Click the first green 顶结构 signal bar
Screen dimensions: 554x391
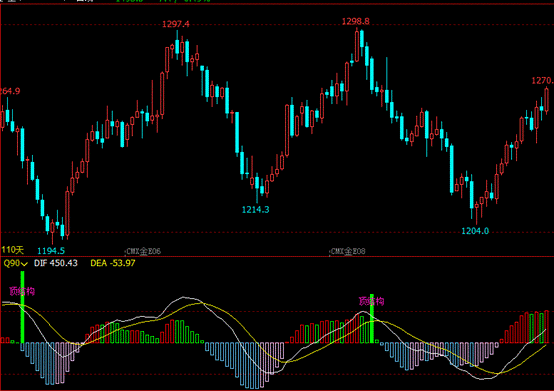[22, 307]
